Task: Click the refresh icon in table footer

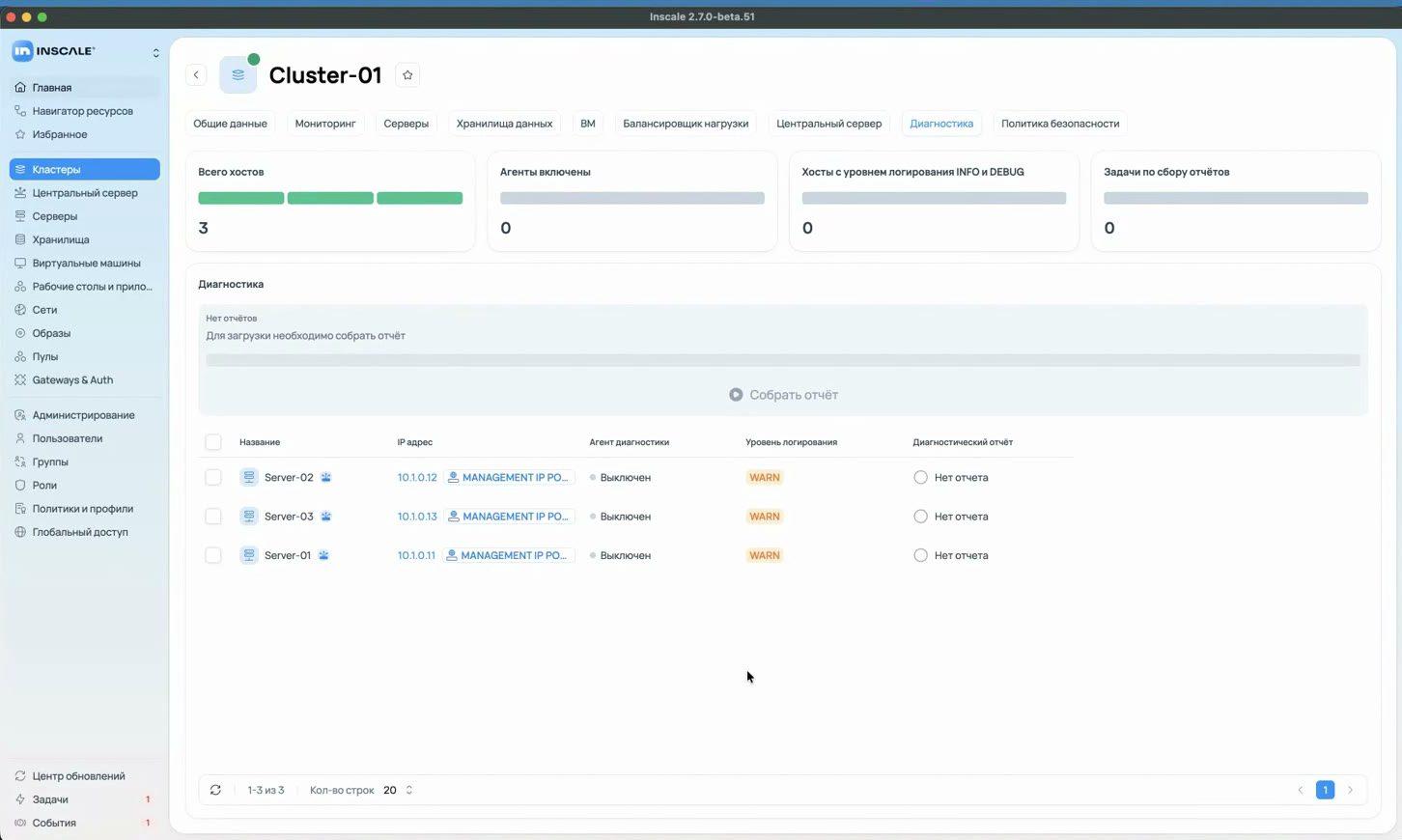Action: point(215,790)
